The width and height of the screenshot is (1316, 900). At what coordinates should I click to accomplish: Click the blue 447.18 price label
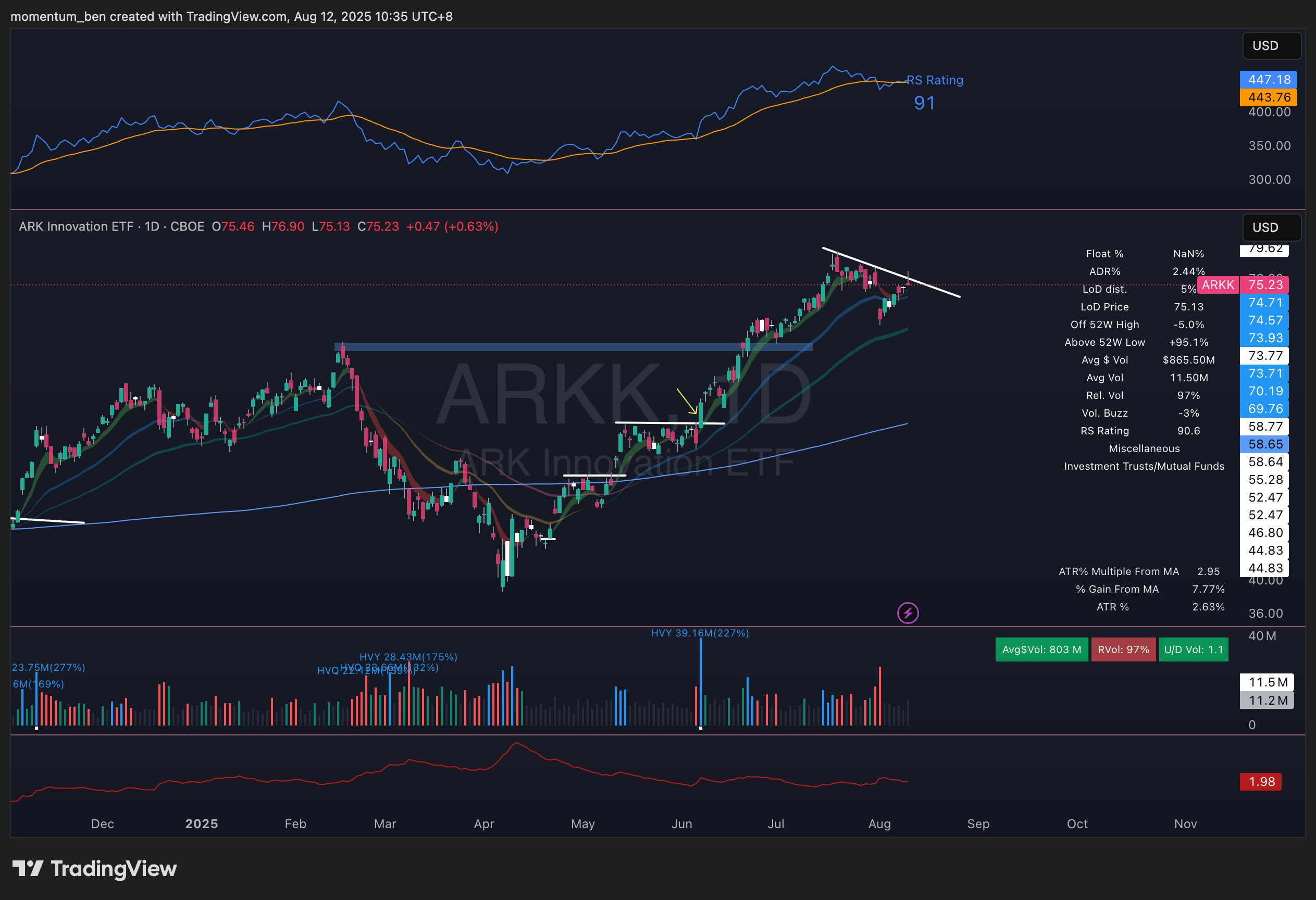pos(1269,80)
